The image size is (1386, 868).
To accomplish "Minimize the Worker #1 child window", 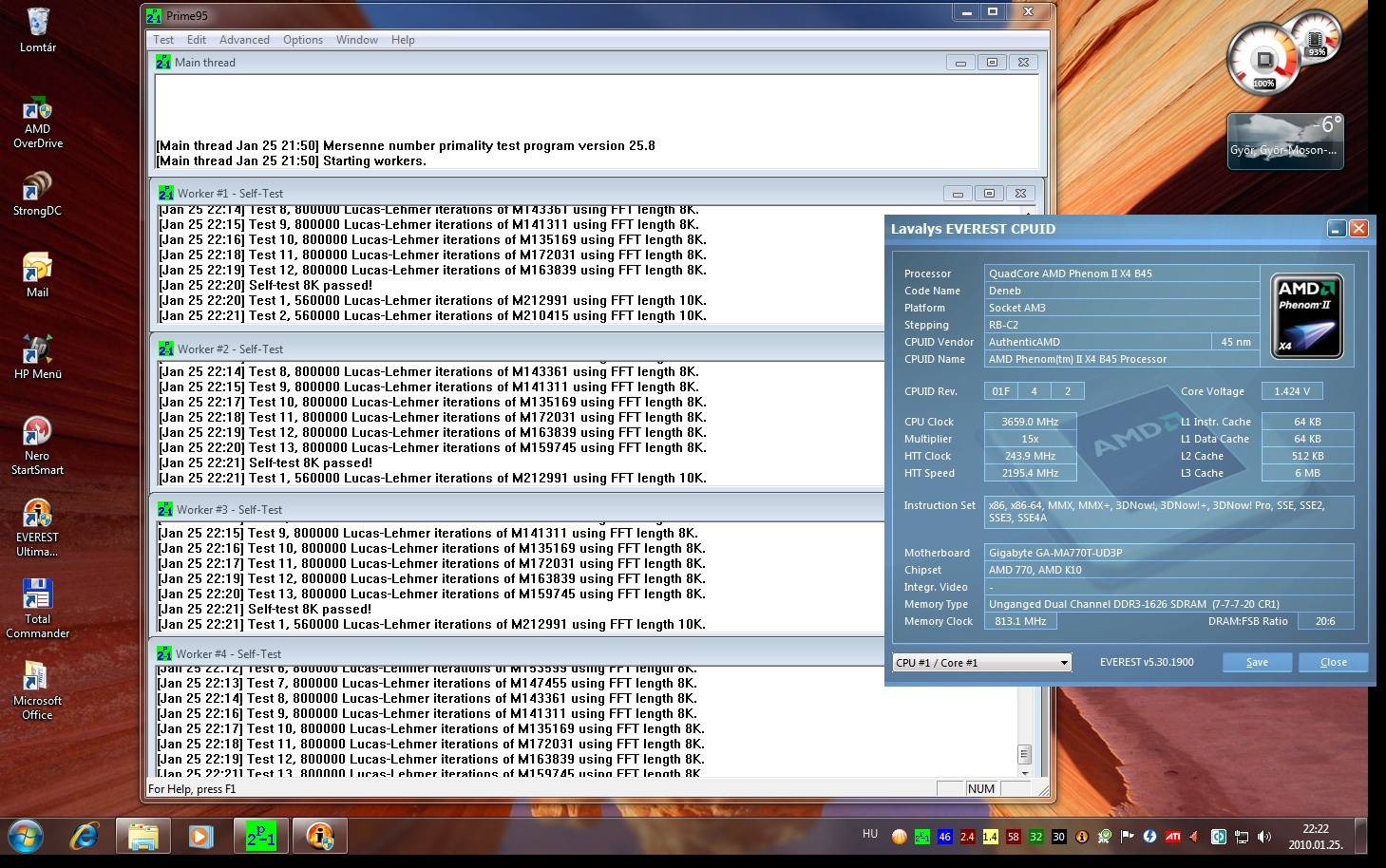I will [x=958, y=193].
